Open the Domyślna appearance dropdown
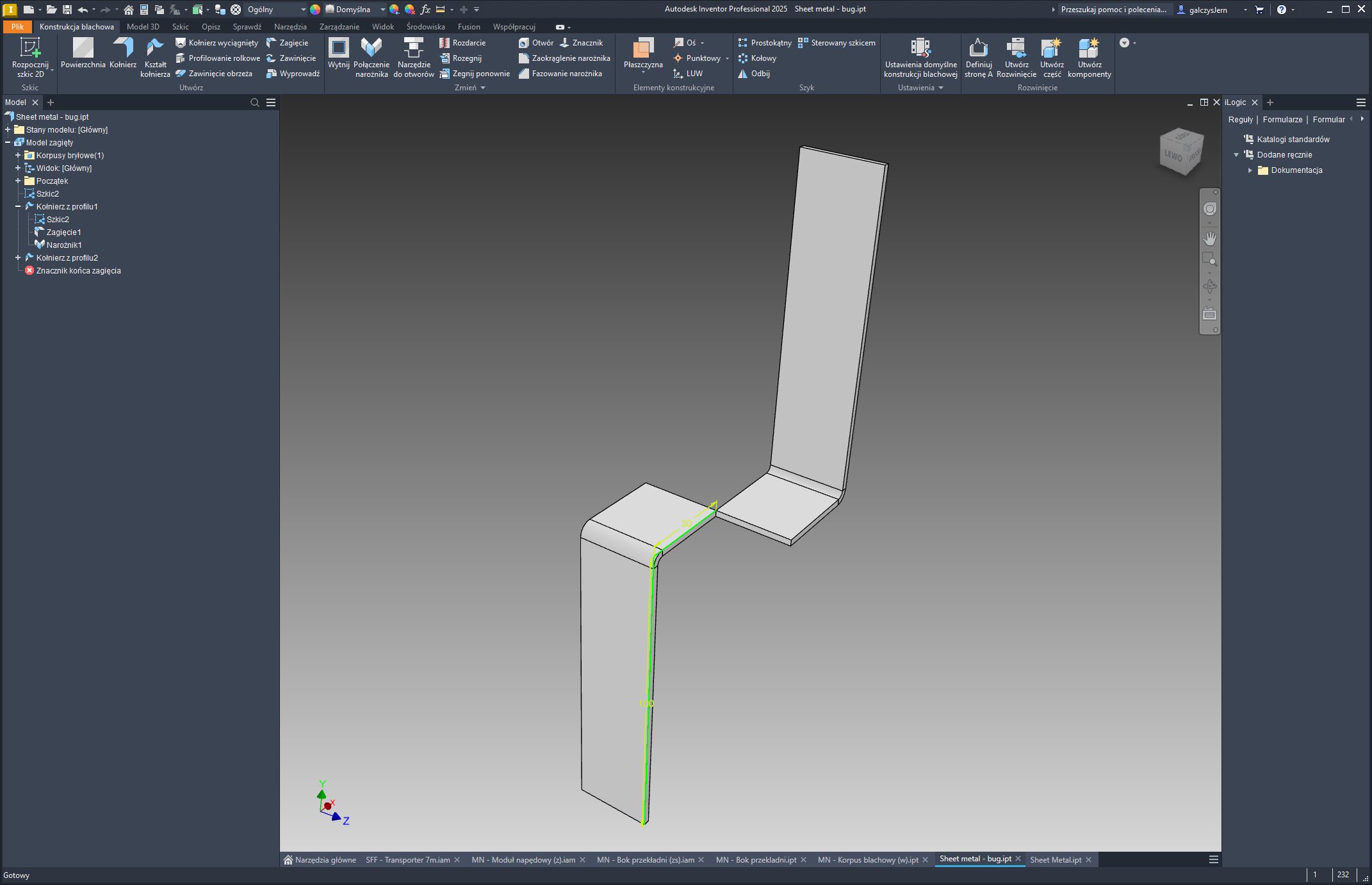Viewport: 1372px width, 885px height. click(x=355, y=10)
